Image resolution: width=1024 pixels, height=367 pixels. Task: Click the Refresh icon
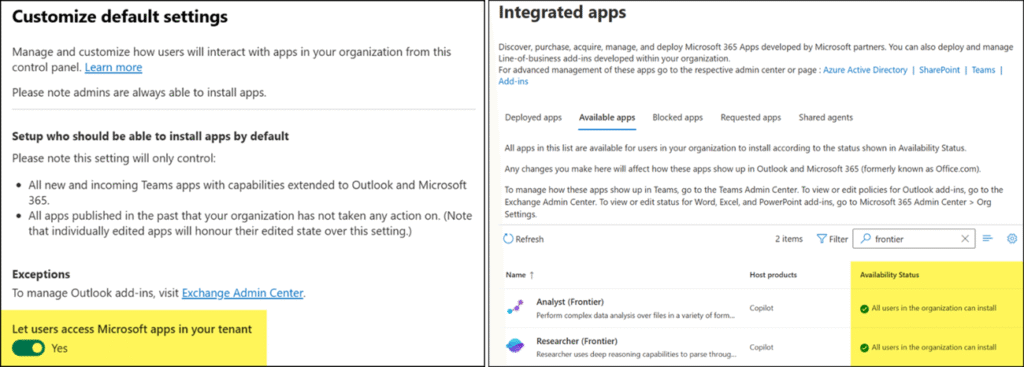coord(508,239)
